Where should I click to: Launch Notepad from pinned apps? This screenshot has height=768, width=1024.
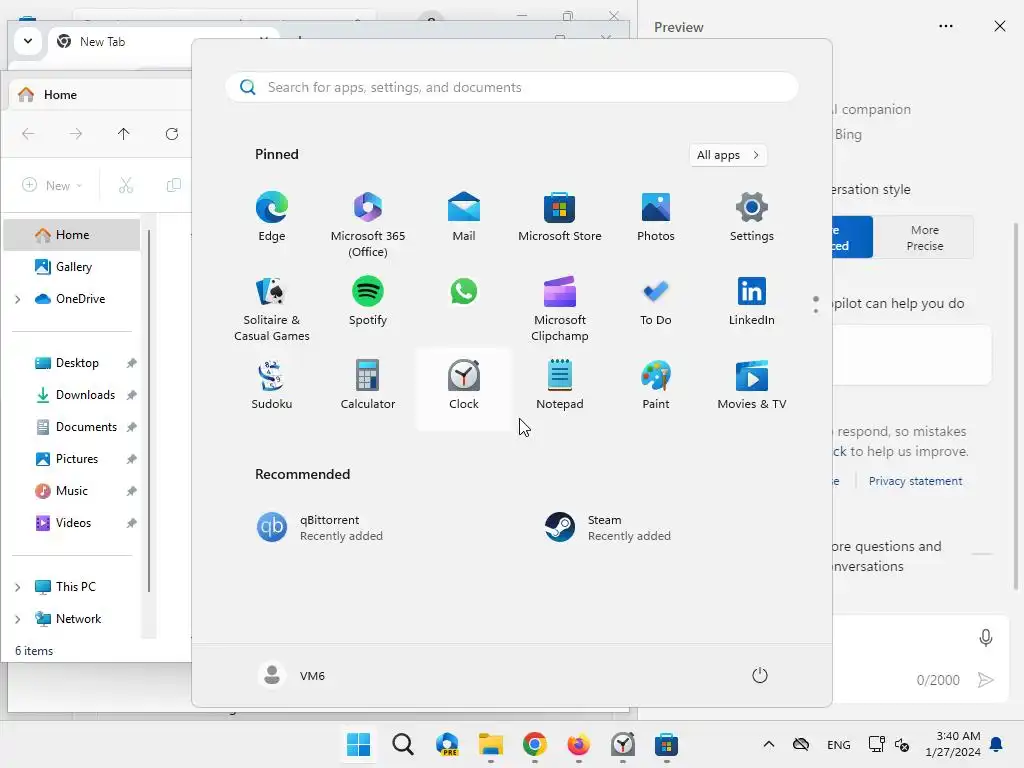coord(560,385)
